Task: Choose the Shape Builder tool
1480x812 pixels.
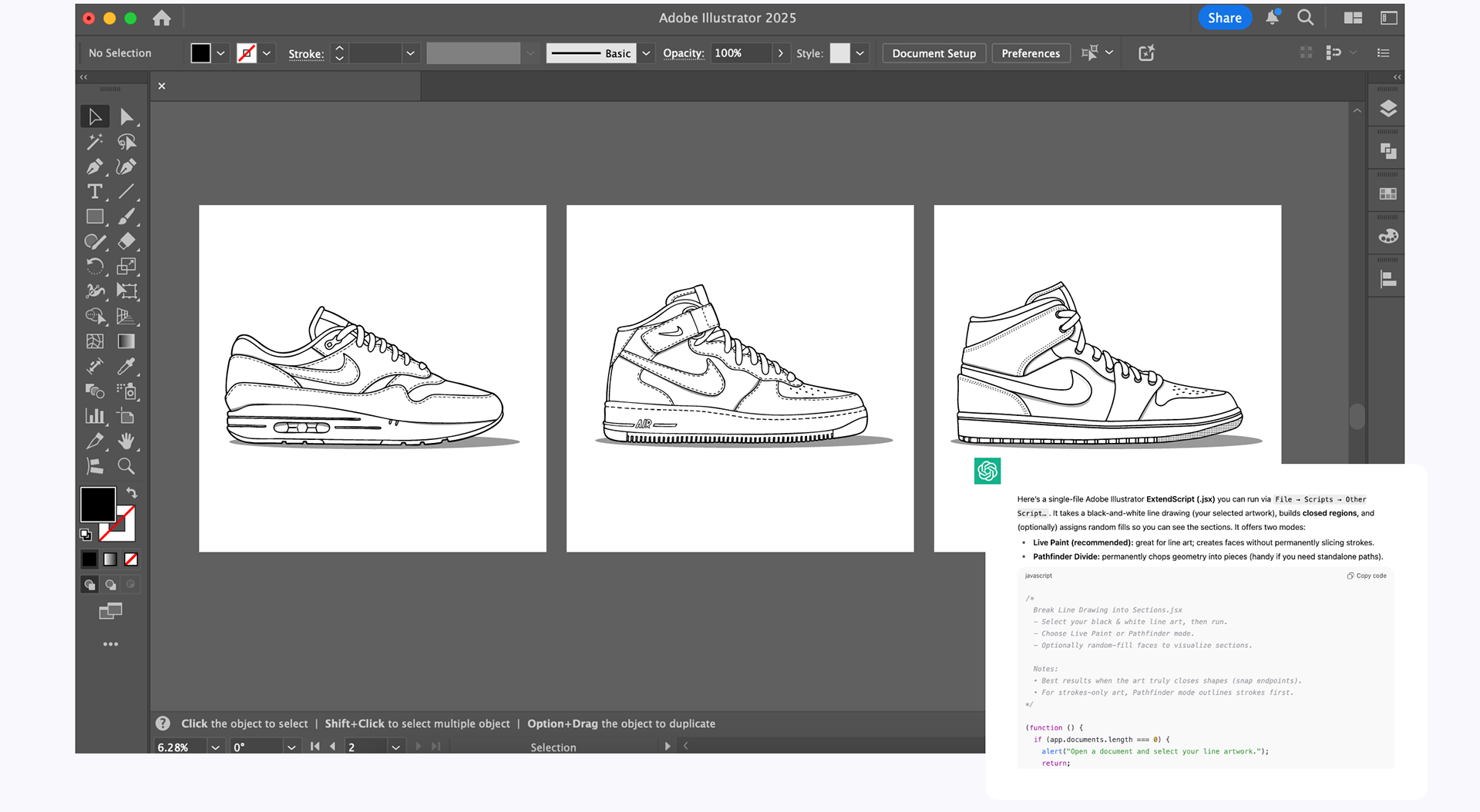Action: pos(95,316)
